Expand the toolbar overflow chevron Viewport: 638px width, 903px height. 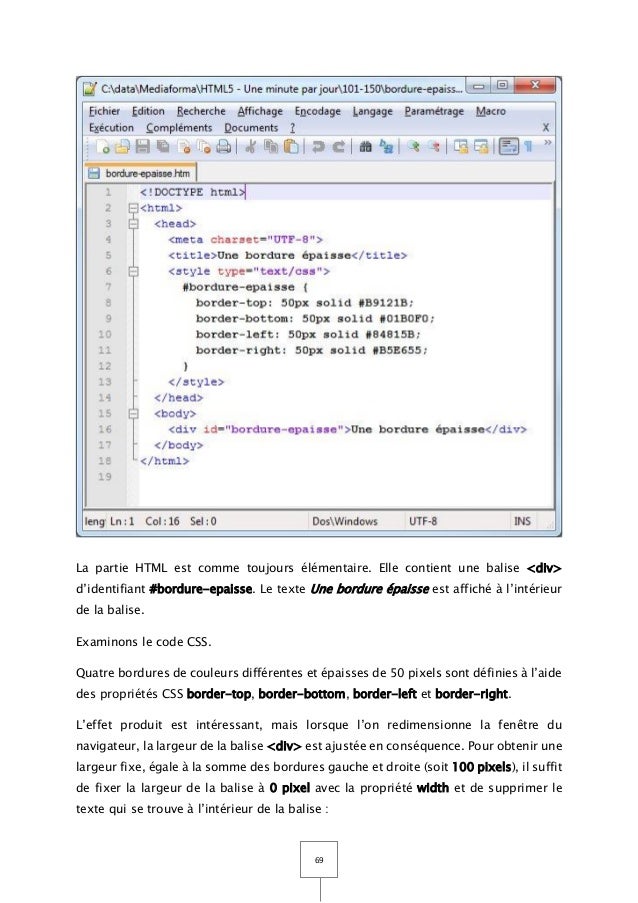coord(548,142)
